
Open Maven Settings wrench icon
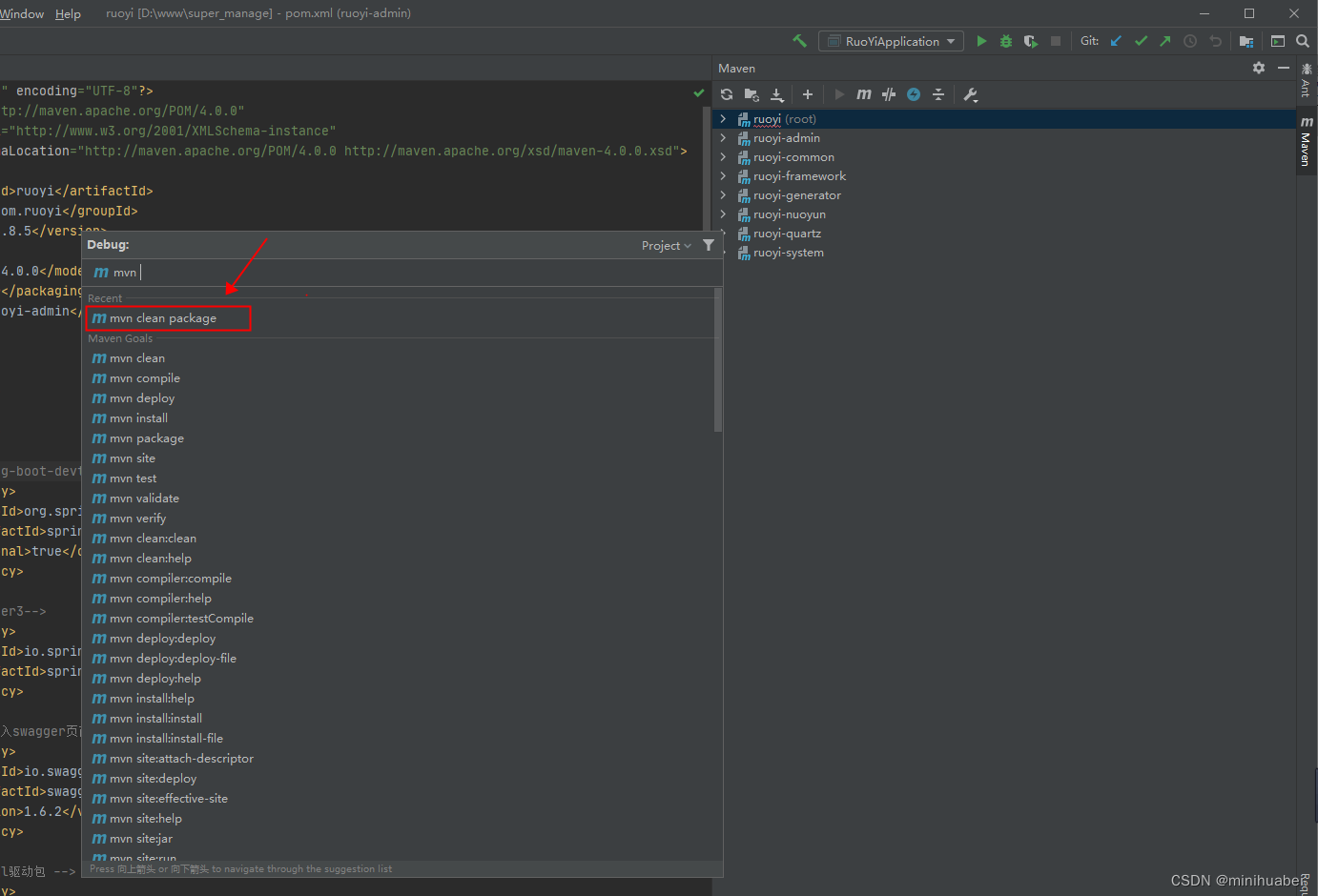(971, 94)
